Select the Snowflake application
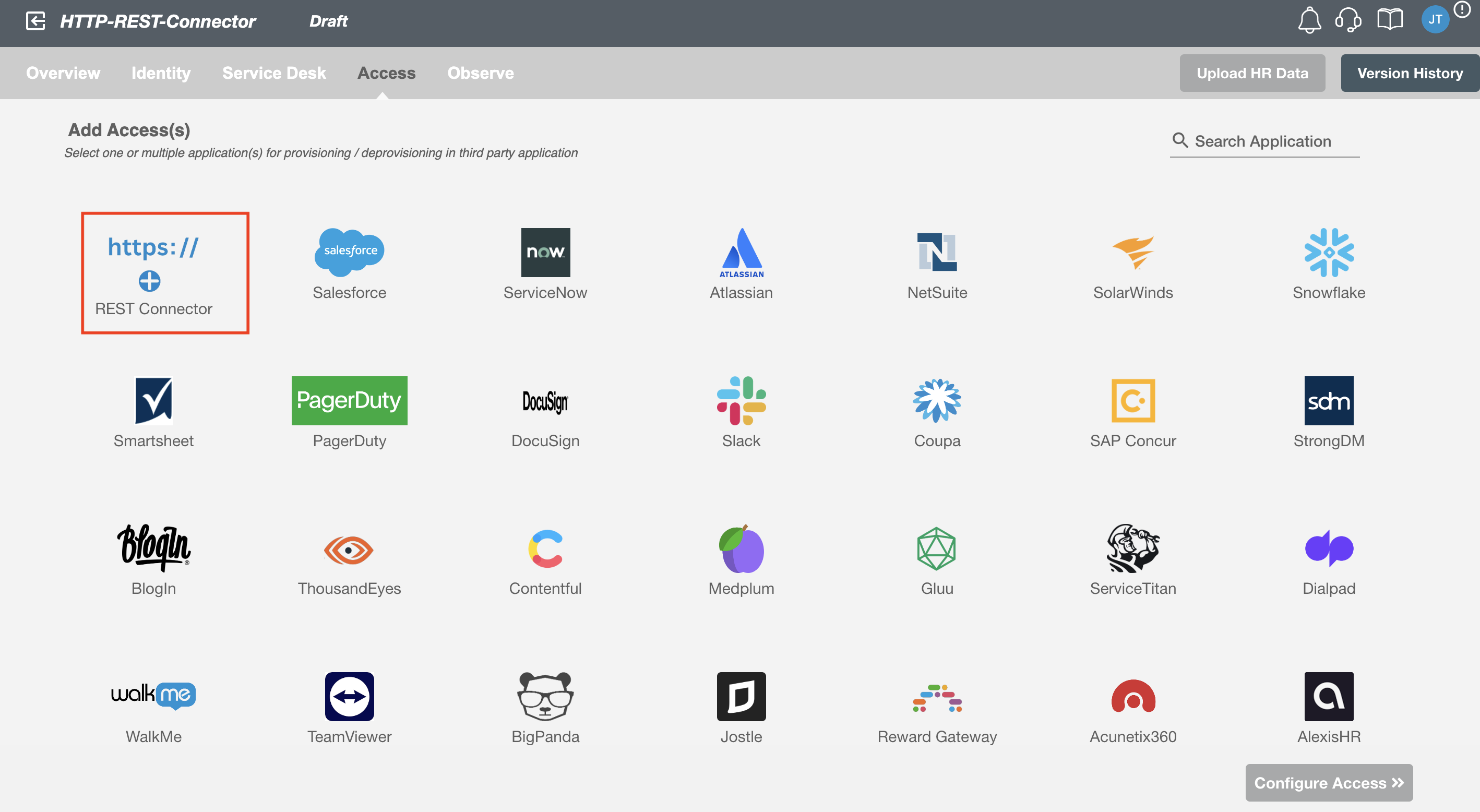1480x812 pixels. pos(1329,265)
